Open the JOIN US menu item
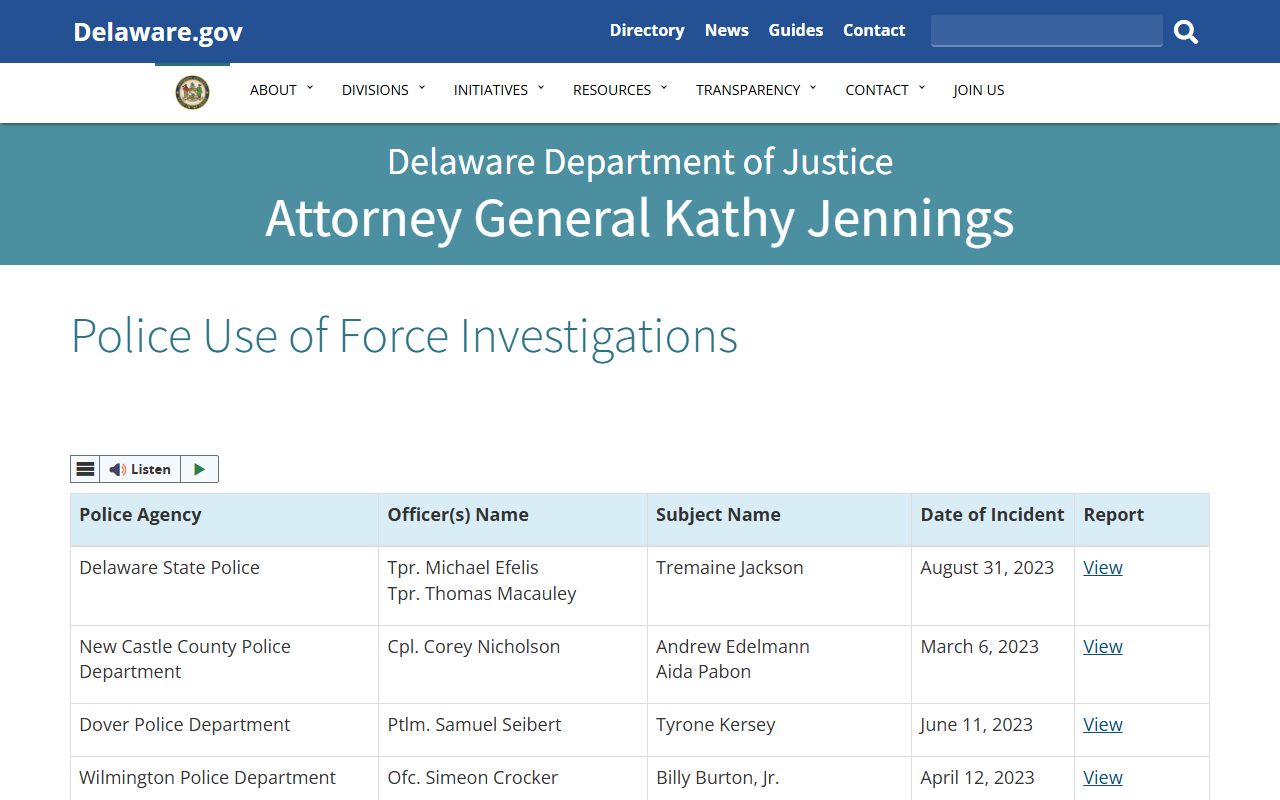Screen dimensions: 1280x800 click(978, 90)
